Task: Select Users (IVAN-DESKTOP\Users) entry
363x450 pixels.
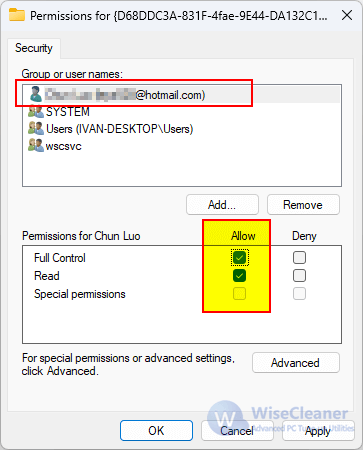Action: pyautogui.click(x=120, y=129)
